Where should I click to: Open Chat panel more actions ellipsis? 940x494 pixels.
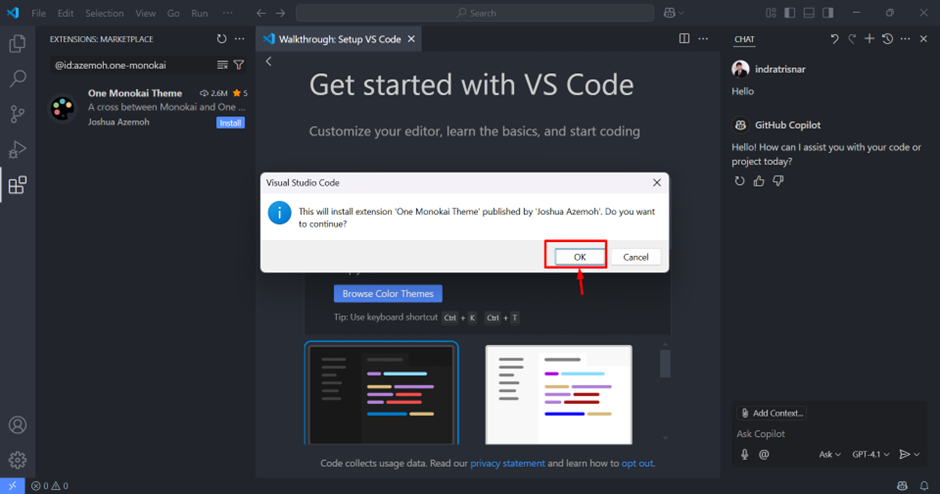905,38
